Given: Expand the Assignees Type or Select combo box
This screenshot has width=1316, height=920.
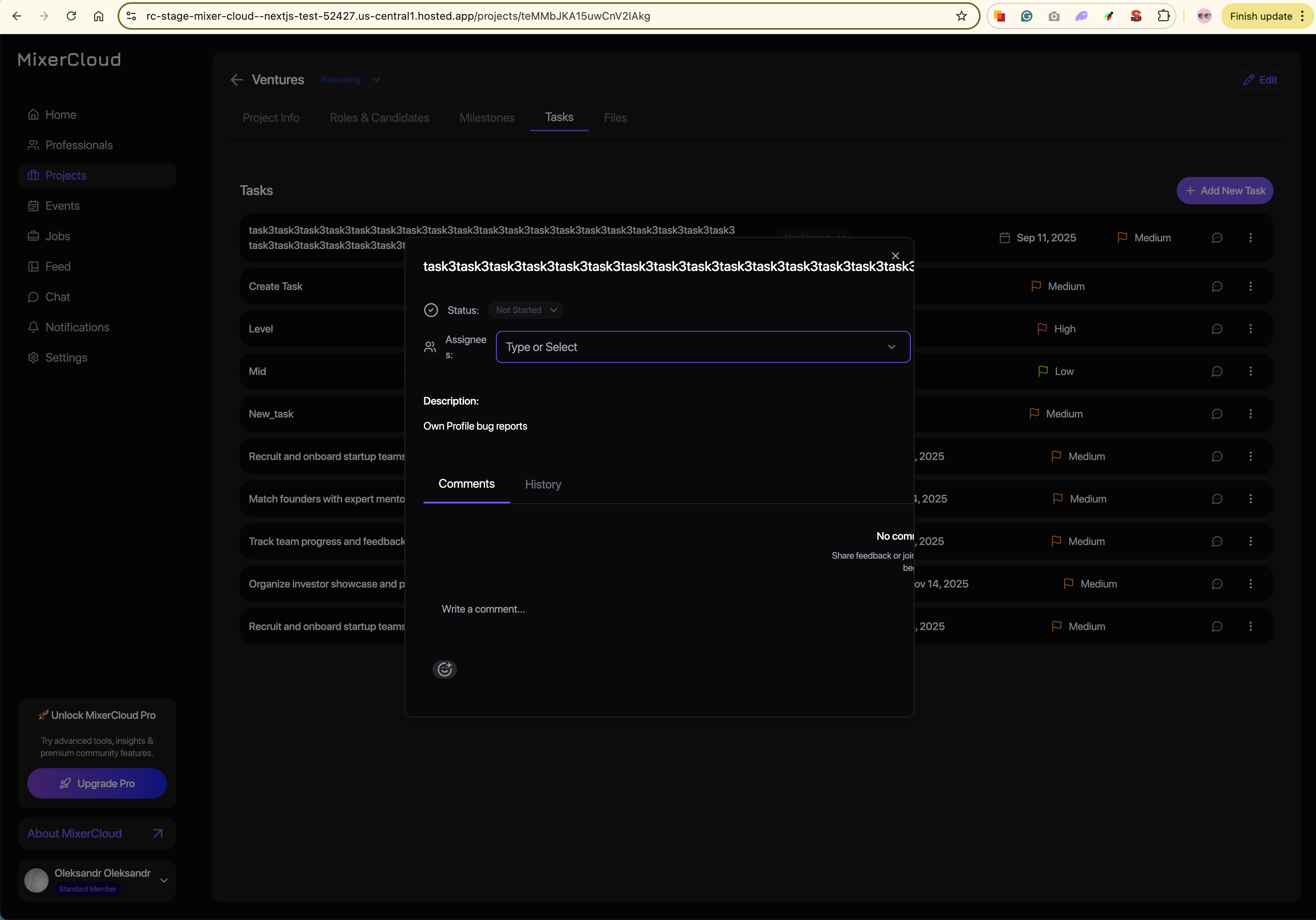Looking at the screenshot, I should (703, 347).
